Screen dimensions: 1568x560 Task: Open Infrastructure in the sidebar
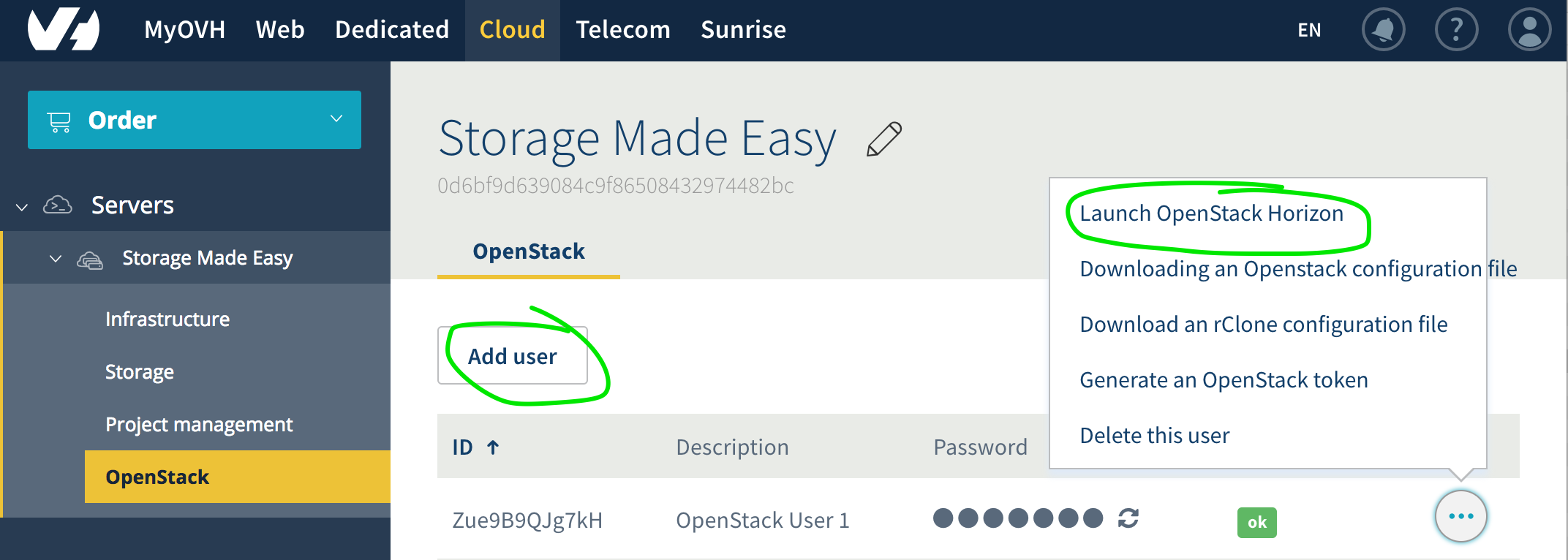click(x=167, y=319)
